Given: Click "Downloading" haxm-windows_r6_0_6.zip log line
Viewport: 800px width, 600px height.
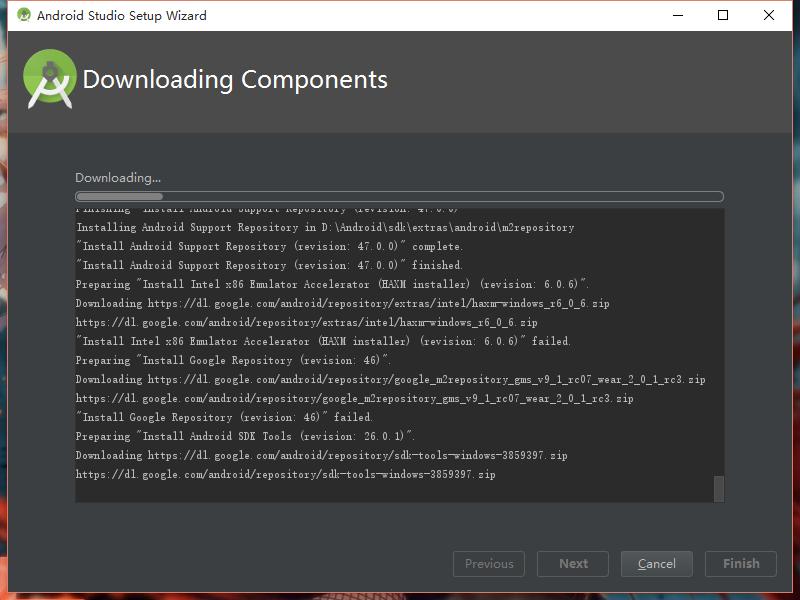Looking at the screenshot, I should 342,304.
